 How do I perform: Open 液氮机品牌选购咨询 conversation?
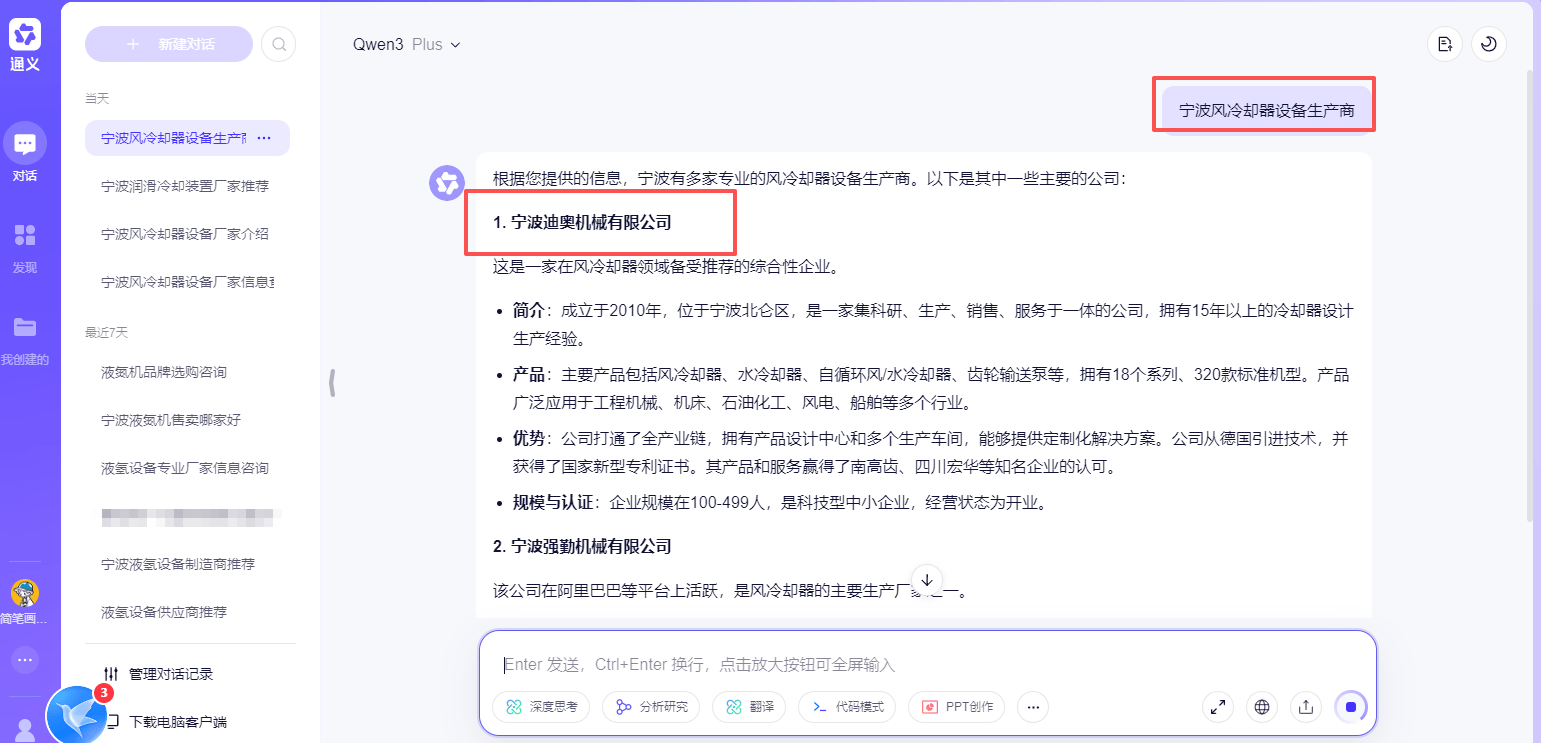(164, 372)
